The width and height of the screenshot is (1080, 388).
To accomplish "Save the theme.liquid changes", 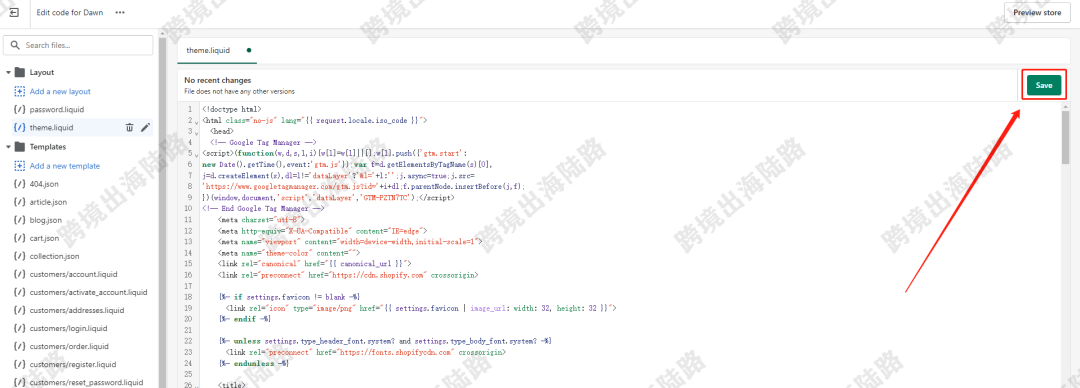I will (1043, 85).
